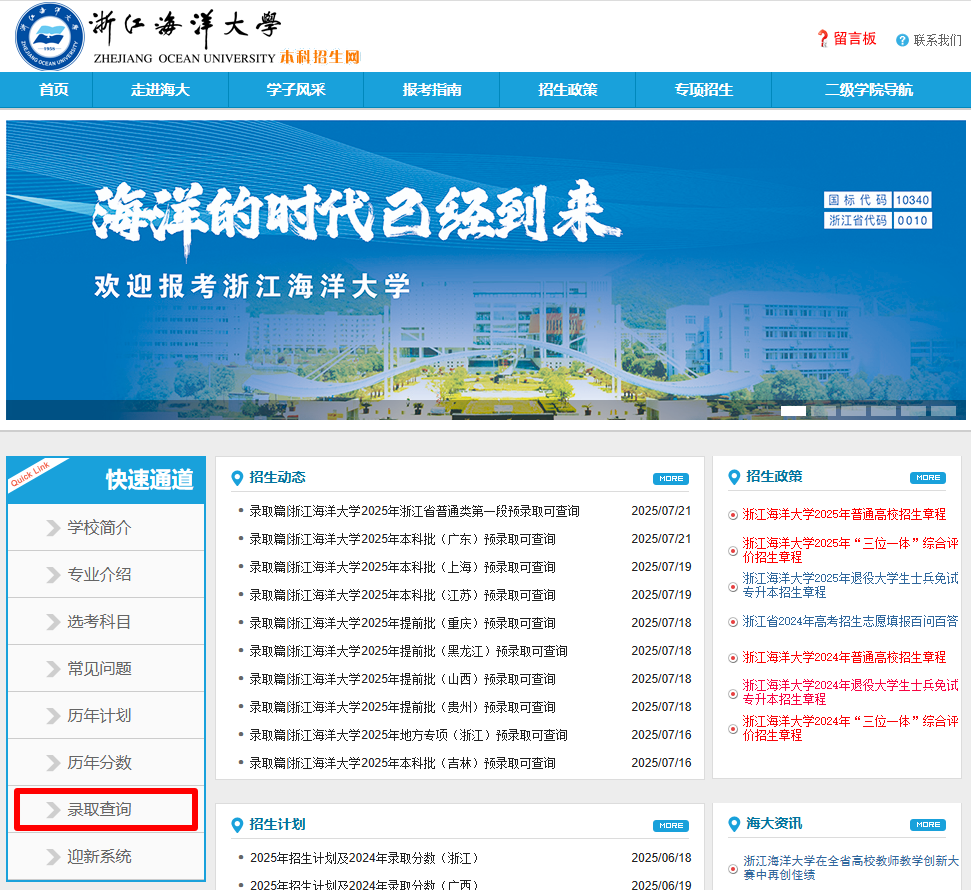Click the arrow icon beside 选考科目
Viewport: 971px width, 890px height.
(53, 622)
